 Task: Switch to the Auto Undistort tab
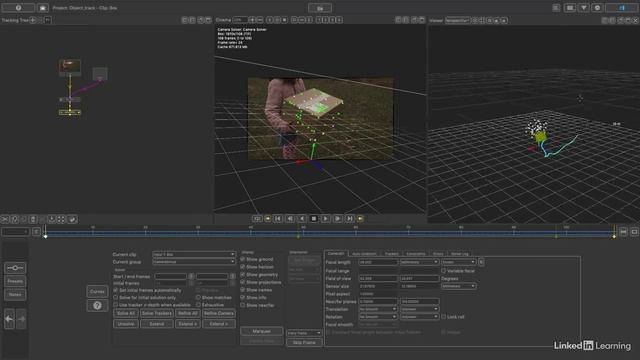[364, 254]
